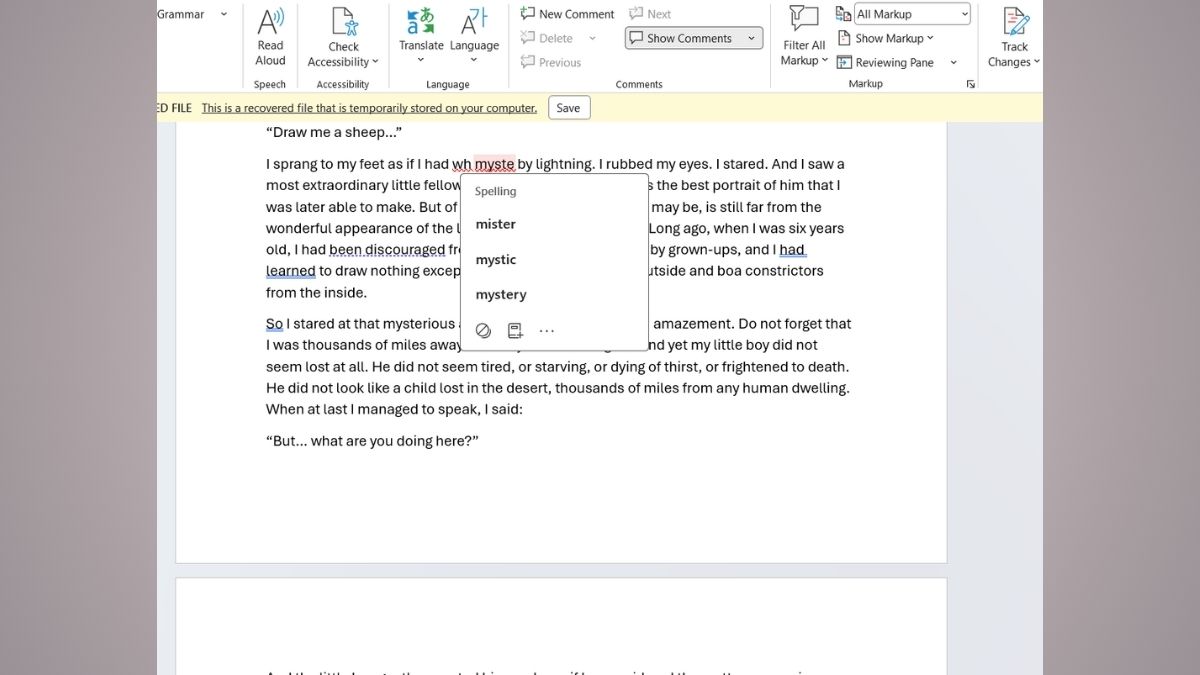Click the 'Spelling' header in the popup
This screenshot has height=675, width=1200.
pyautogui.click(x=495, y=191)
